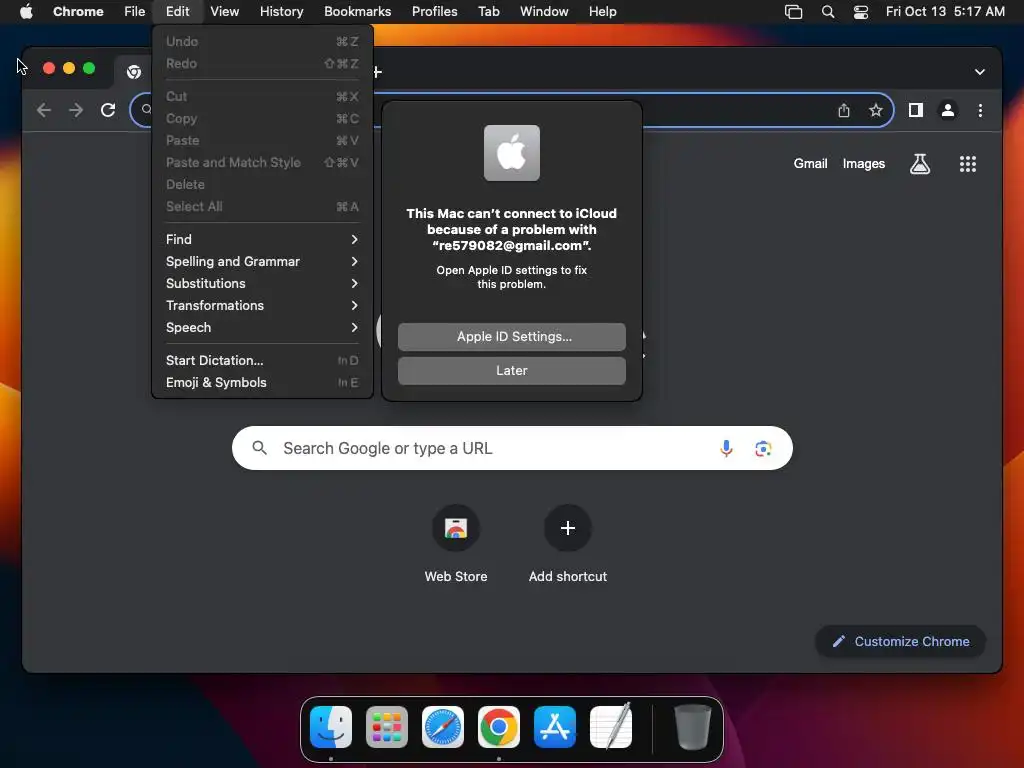Open the Bookmarks menu
The image size is (1024, 768).
(357, 12)
